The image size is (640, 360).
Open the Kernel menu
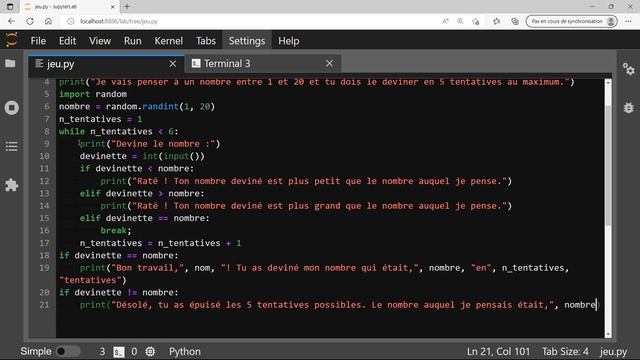[169, 41]
